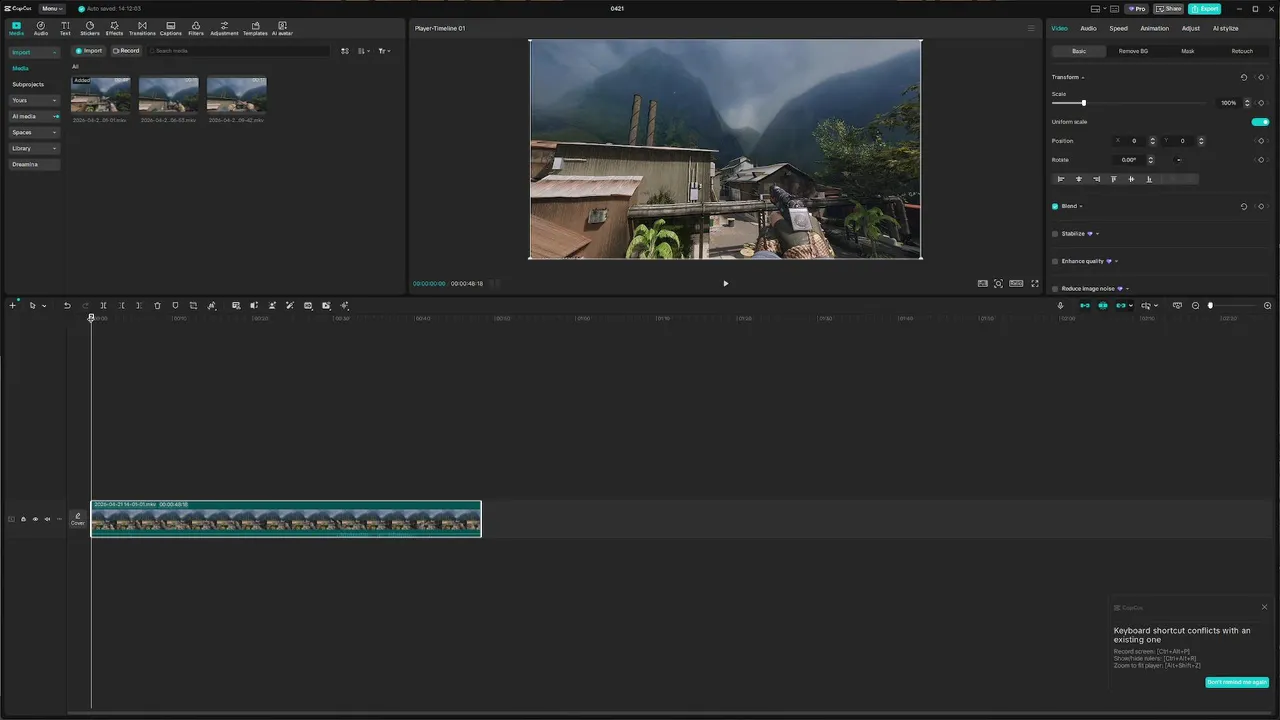Click the microphone voiceover record icon
The height and width of the screenshot is (720, 1280).
(1060, 305)
